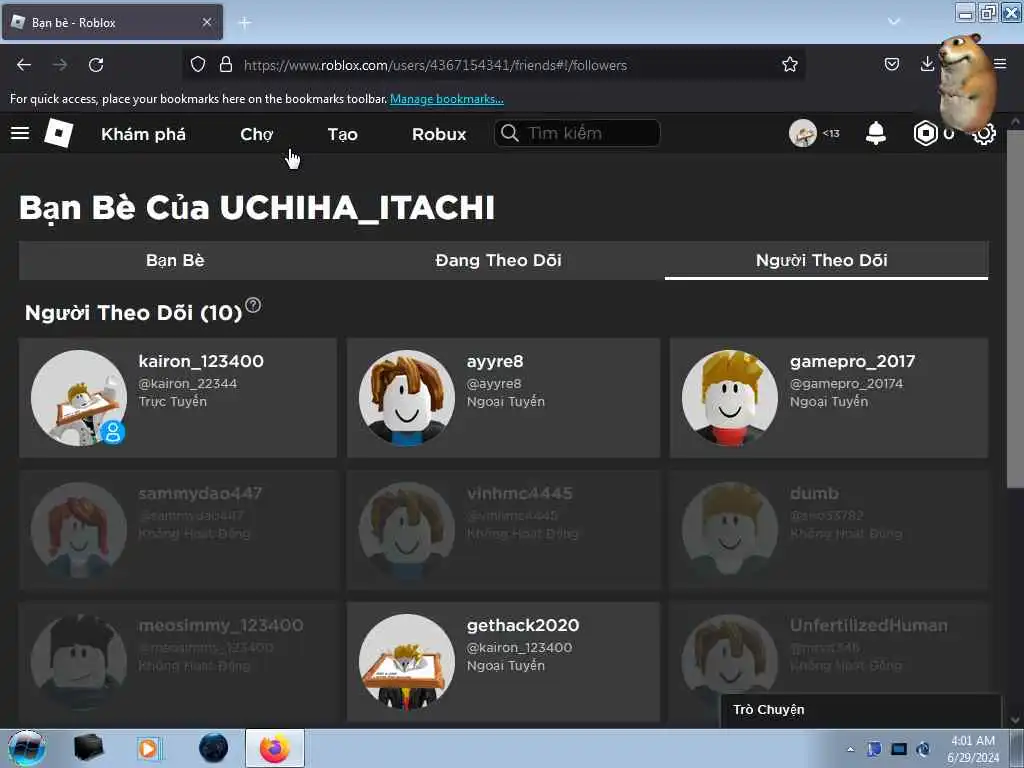Open ayyre8's profile name

pos(495,361)
